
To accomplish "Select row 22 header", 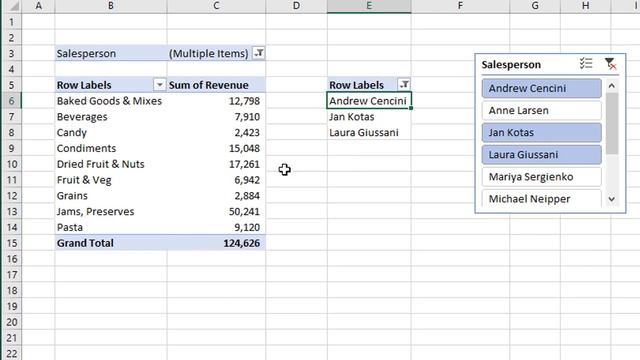I will click(x=11, y=353).
